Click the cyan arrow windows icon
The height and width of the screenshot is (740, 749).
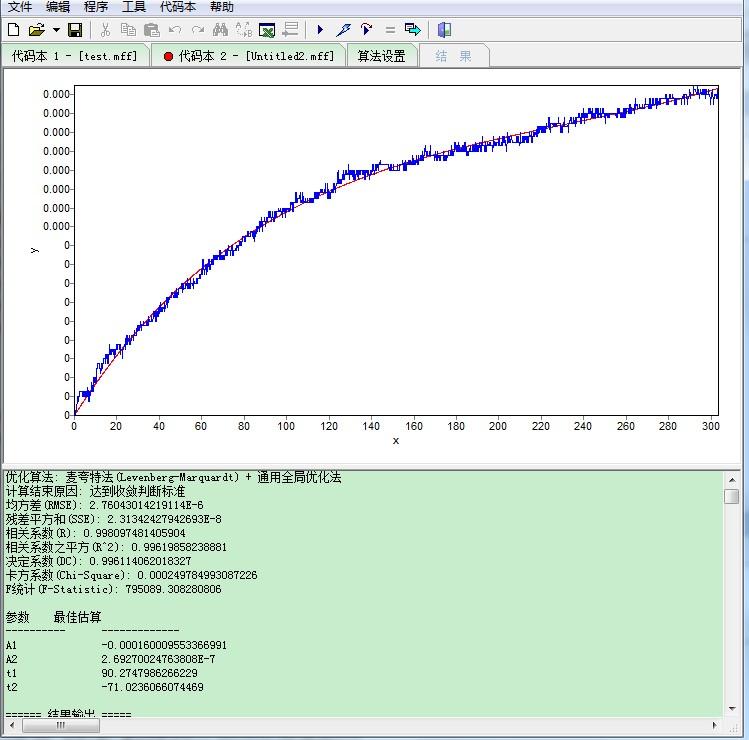413,30
